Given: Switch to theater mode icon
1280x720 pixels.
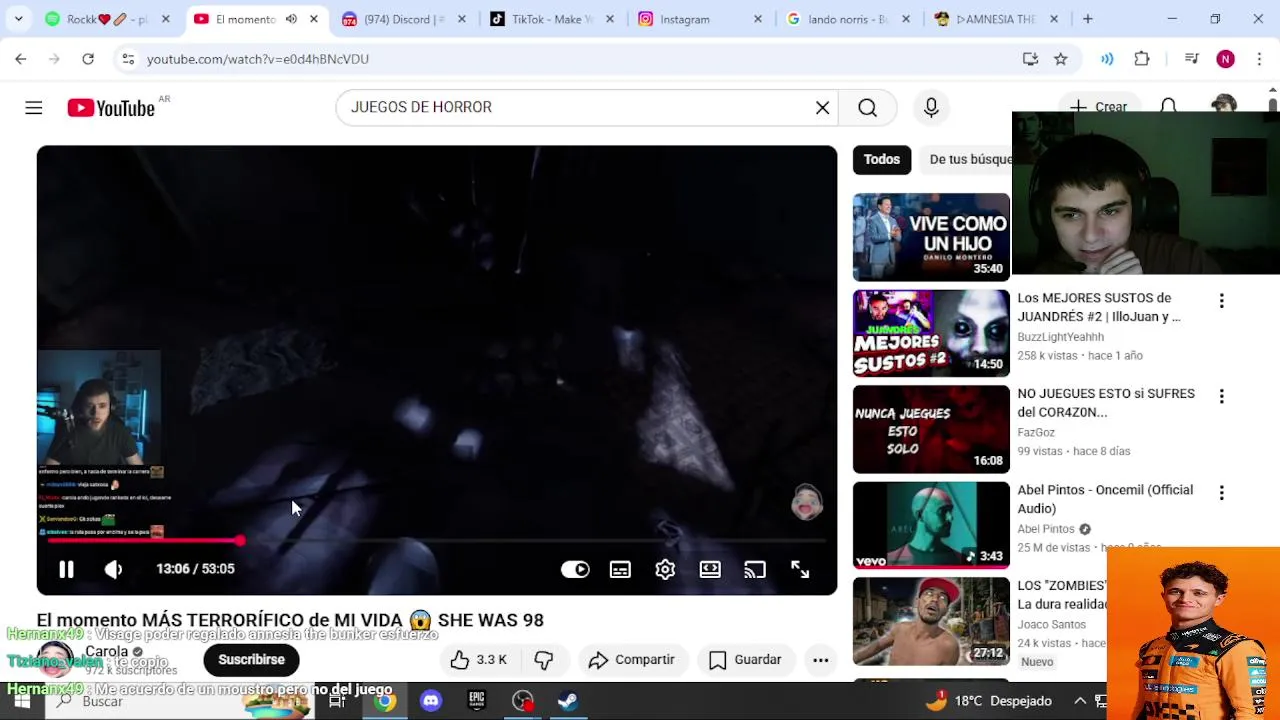Looking at the screenshot, I should (710, 569).
